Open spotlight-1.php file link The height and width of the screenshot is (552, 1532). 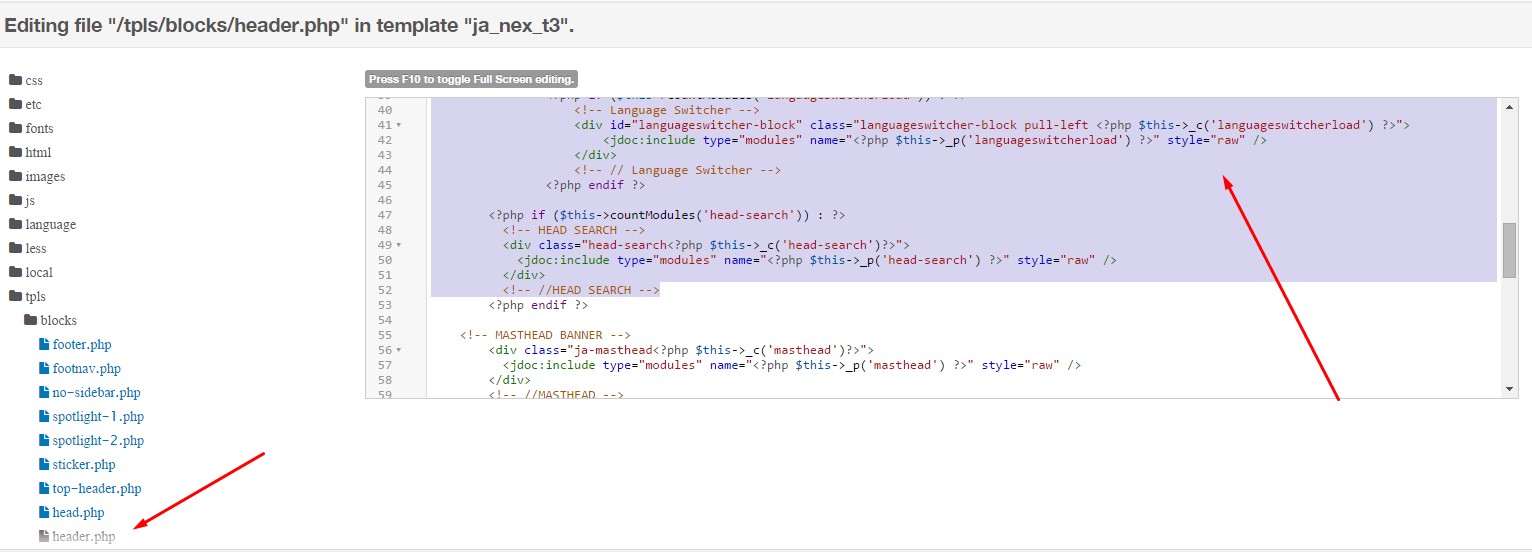[x=98, y=417]
